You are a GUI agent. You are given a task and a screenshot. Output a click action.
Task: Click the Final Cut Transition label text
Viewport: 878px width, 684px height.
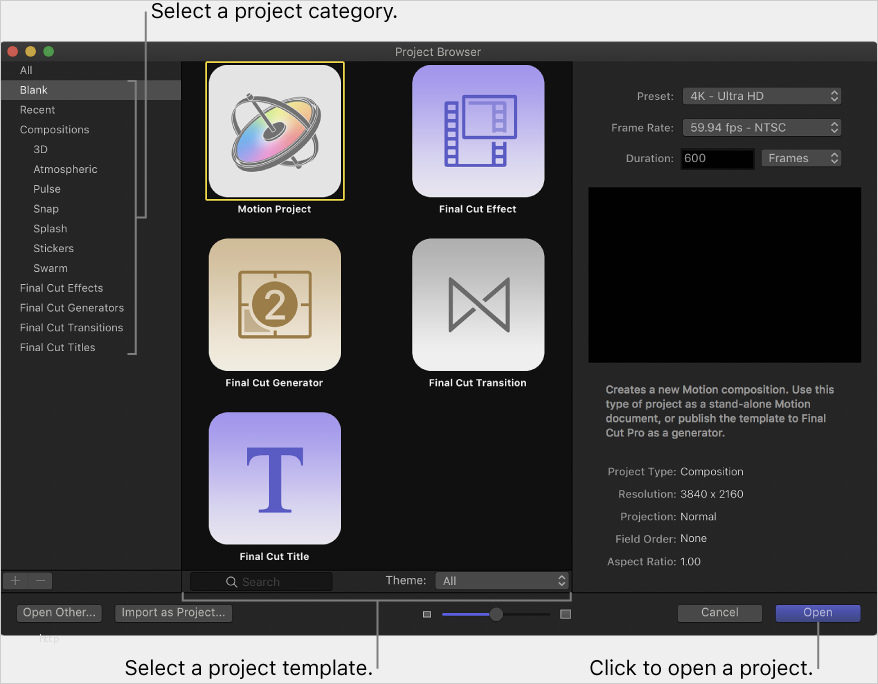(478, 383)
